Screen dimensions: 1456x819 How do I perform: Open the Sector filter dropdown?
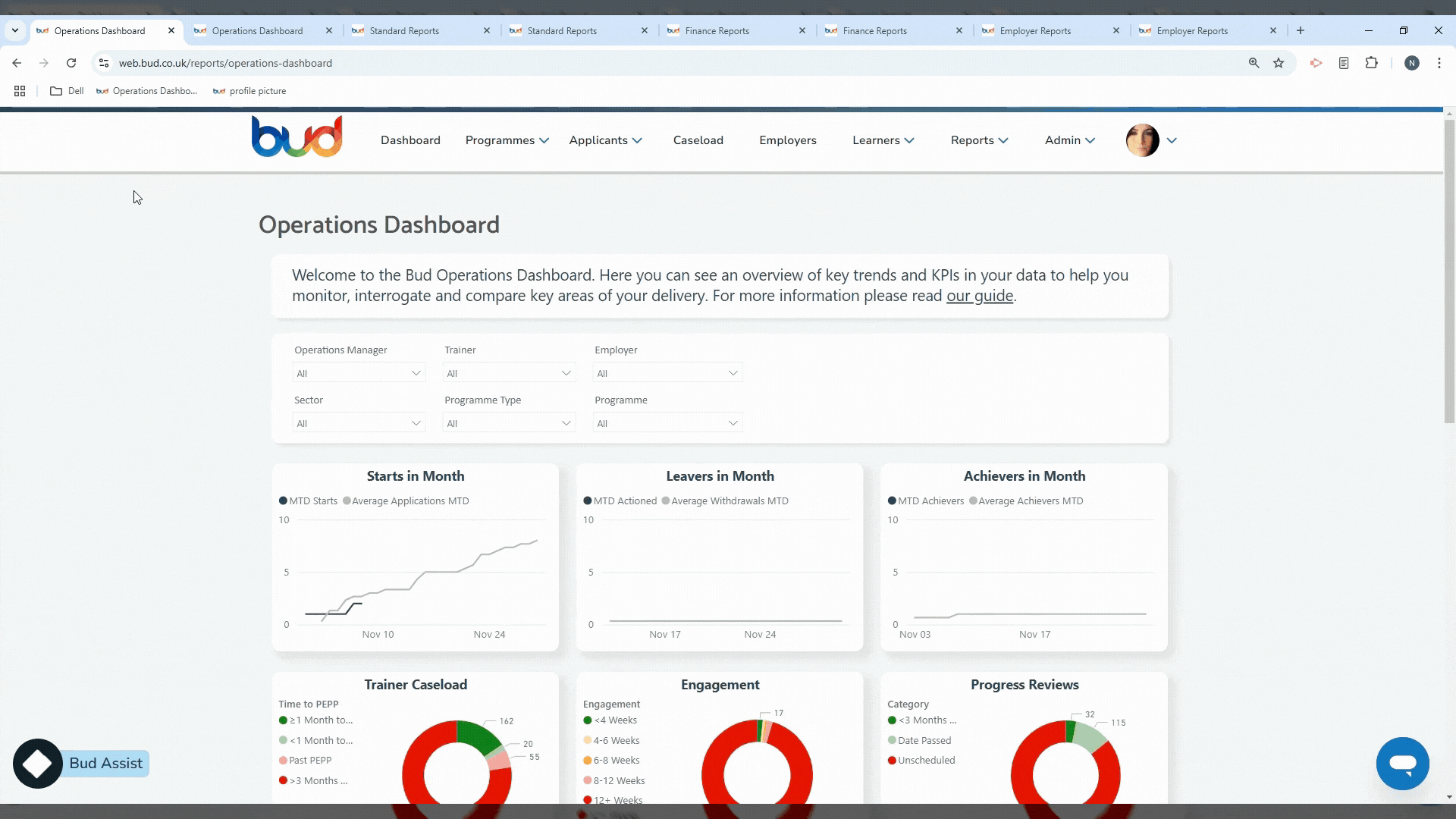359,423
